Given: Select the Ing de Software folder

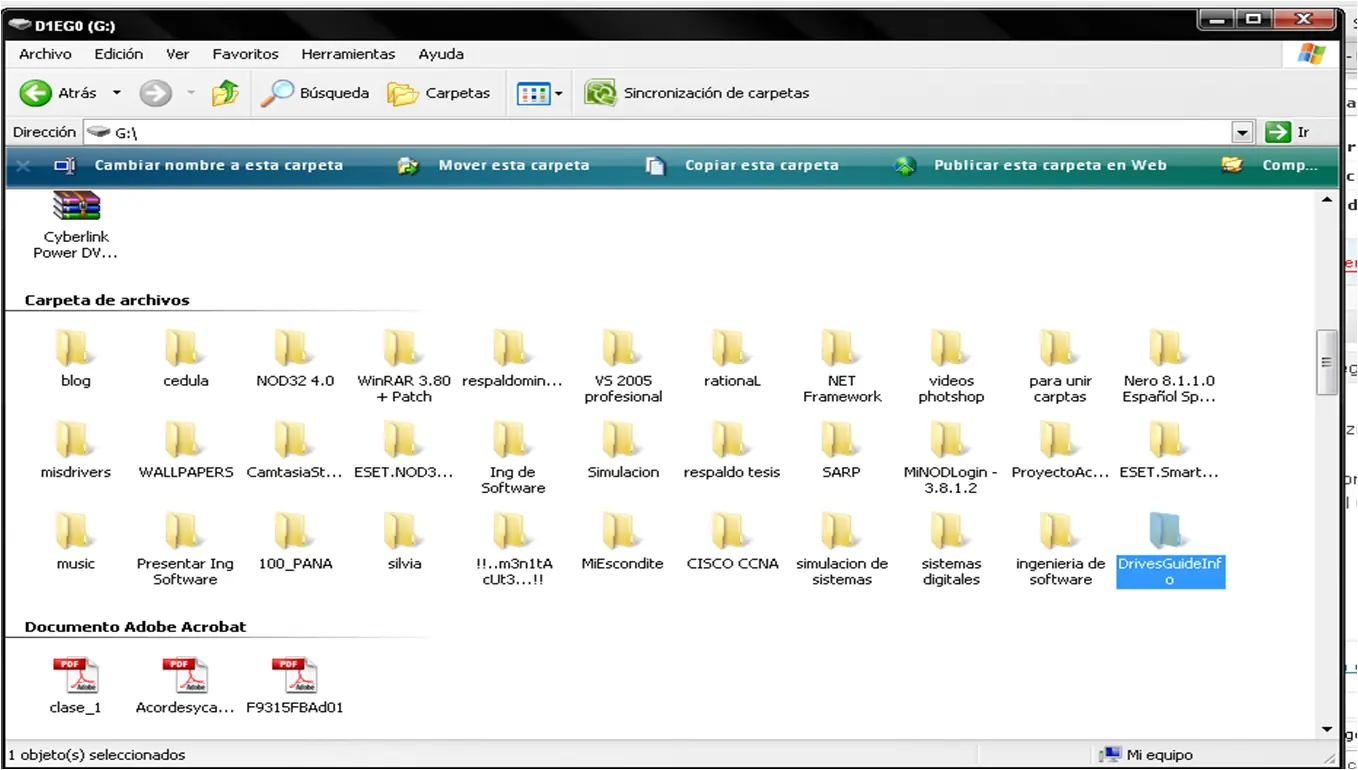Looking at the screenshot, I should click(x=513, y=457).
